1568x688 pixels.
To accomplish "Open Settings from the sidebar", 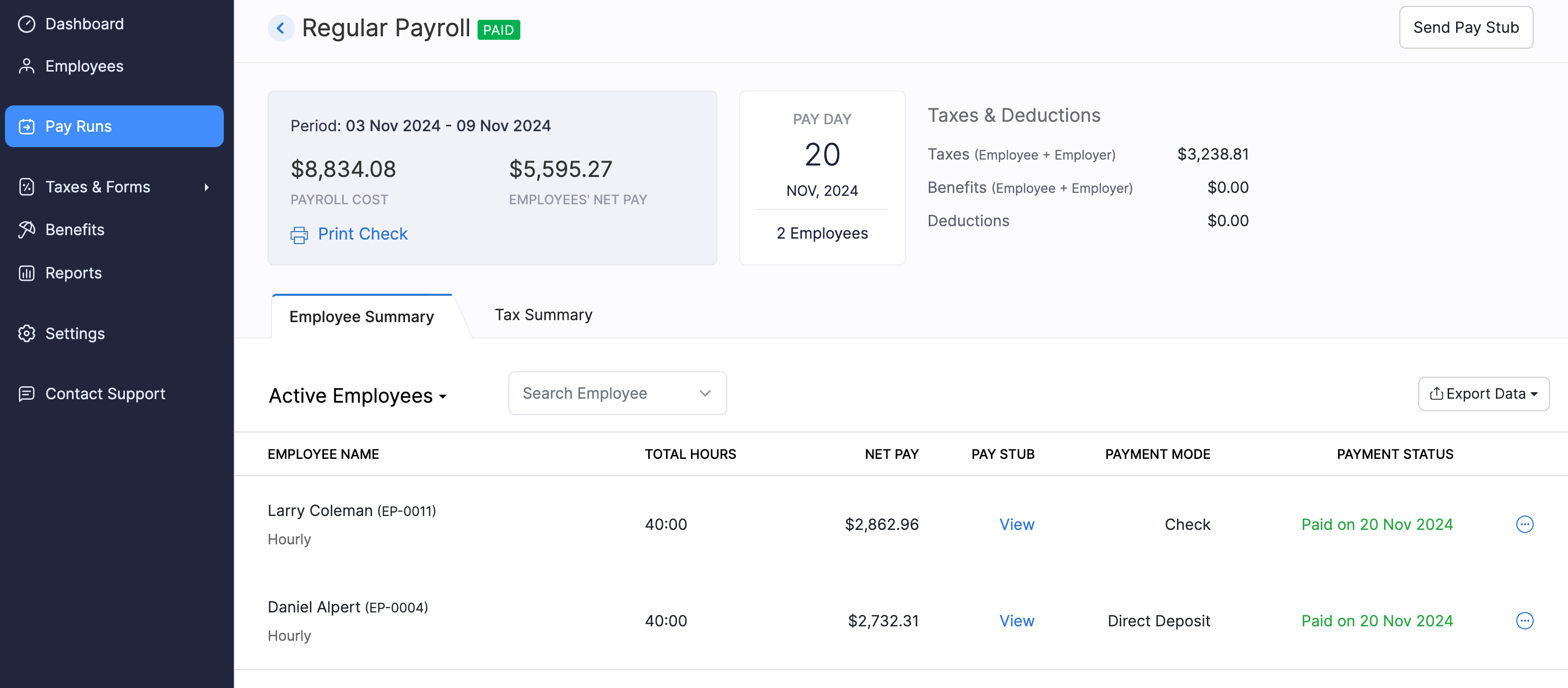I will coord(76,334).
